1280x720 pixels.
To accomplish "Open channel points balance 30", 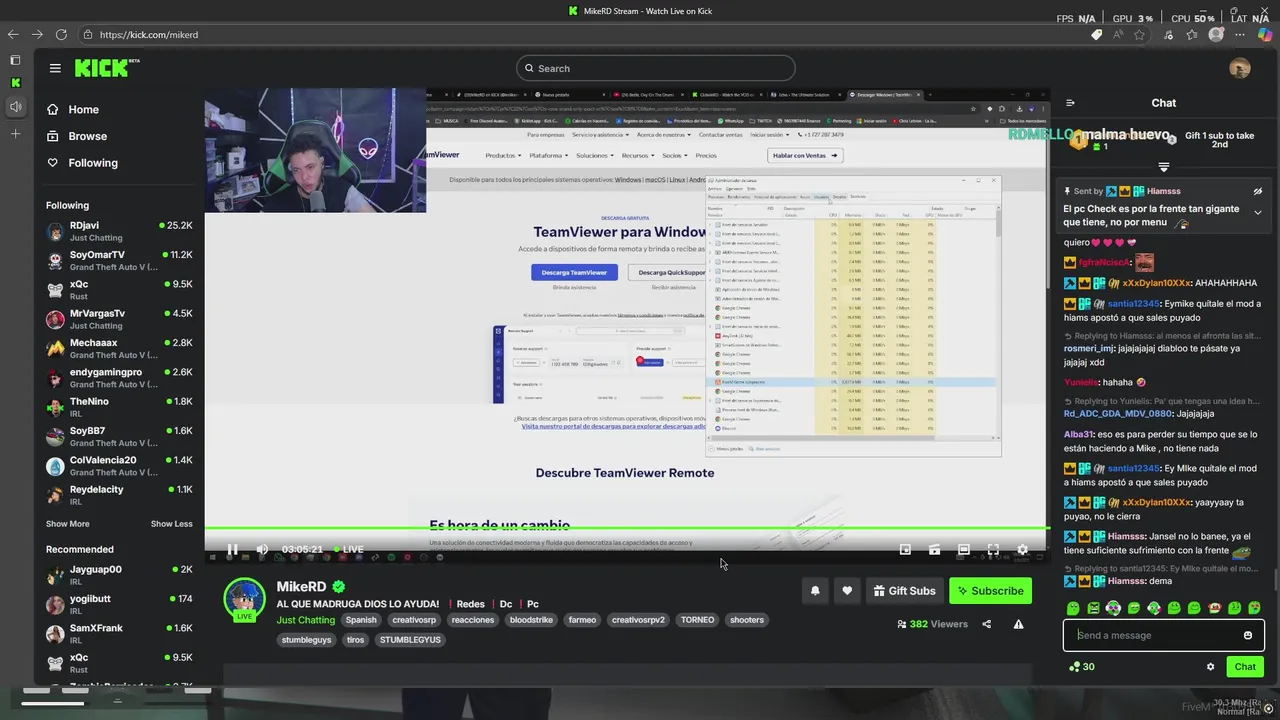I will point(1082,667).
